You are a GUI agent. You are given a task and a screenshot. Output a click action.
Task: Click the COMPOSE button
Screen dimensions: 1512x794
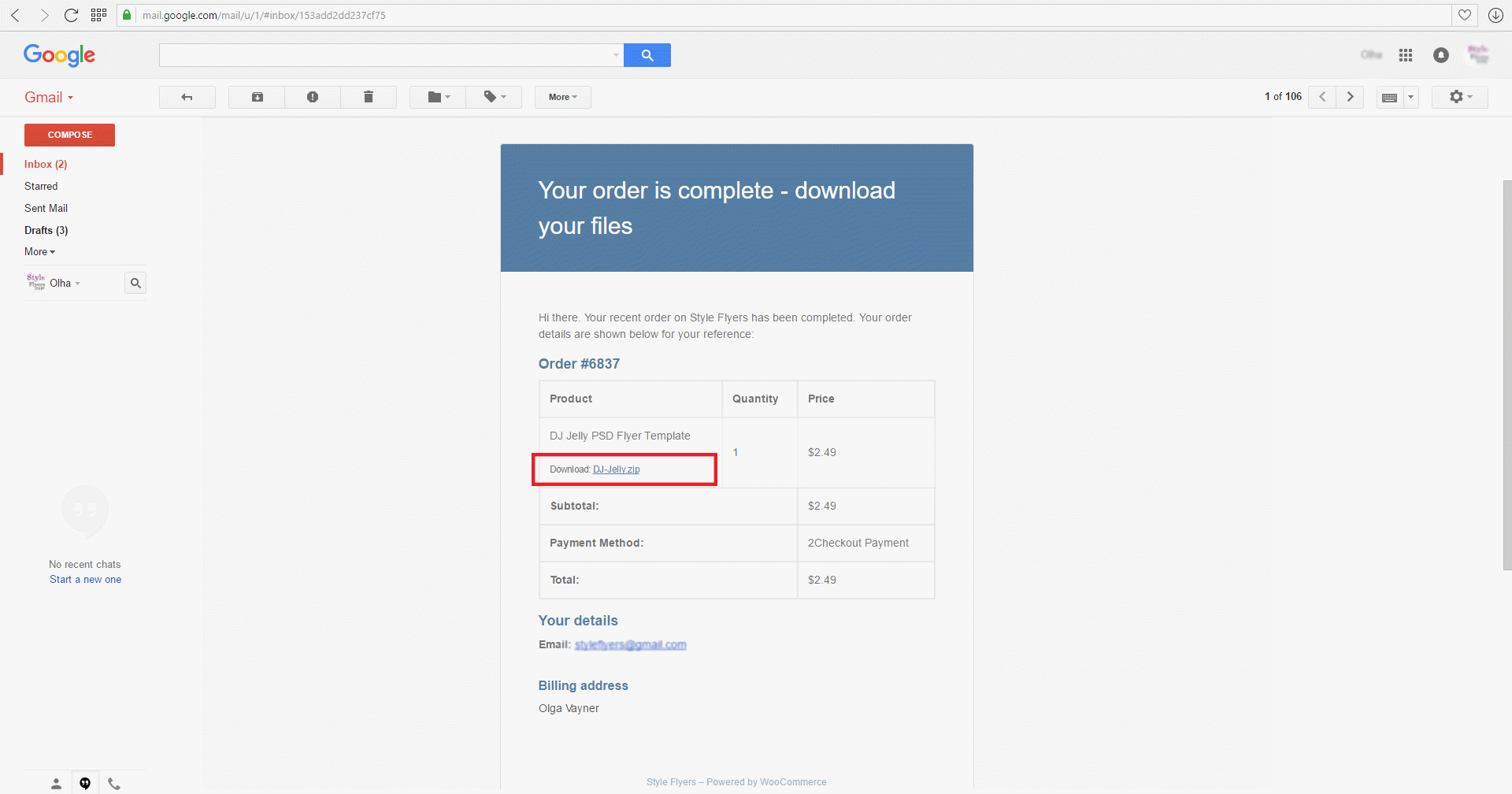[x=69, y=135]
